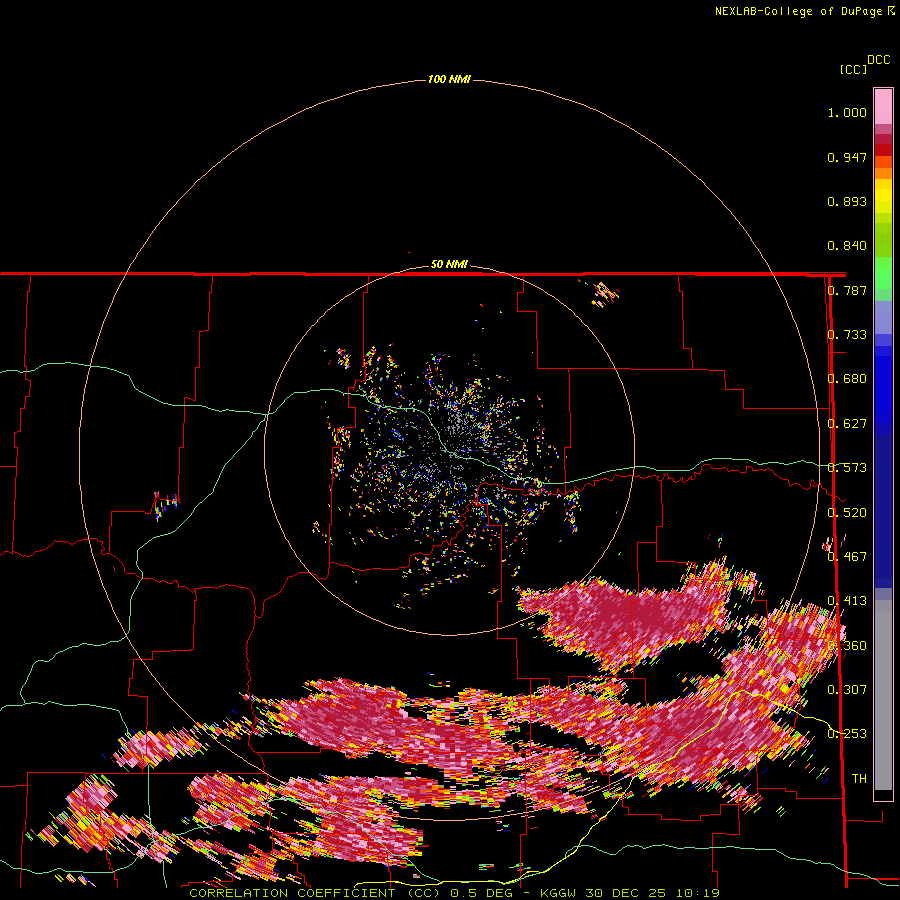The height and width of the screenshot is (900, 900).
Task: Click the 0.467 legend value
Action: [x=847, y=557]
